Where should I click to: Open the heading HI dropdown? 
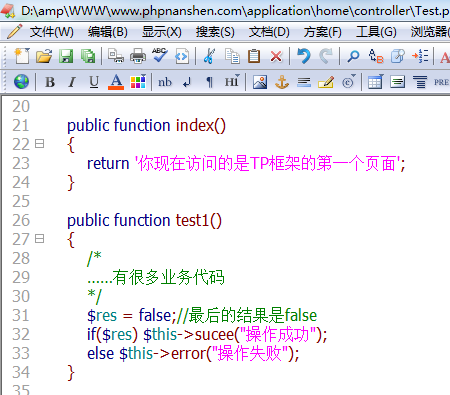pyautogui.click(x=232, y=82)
